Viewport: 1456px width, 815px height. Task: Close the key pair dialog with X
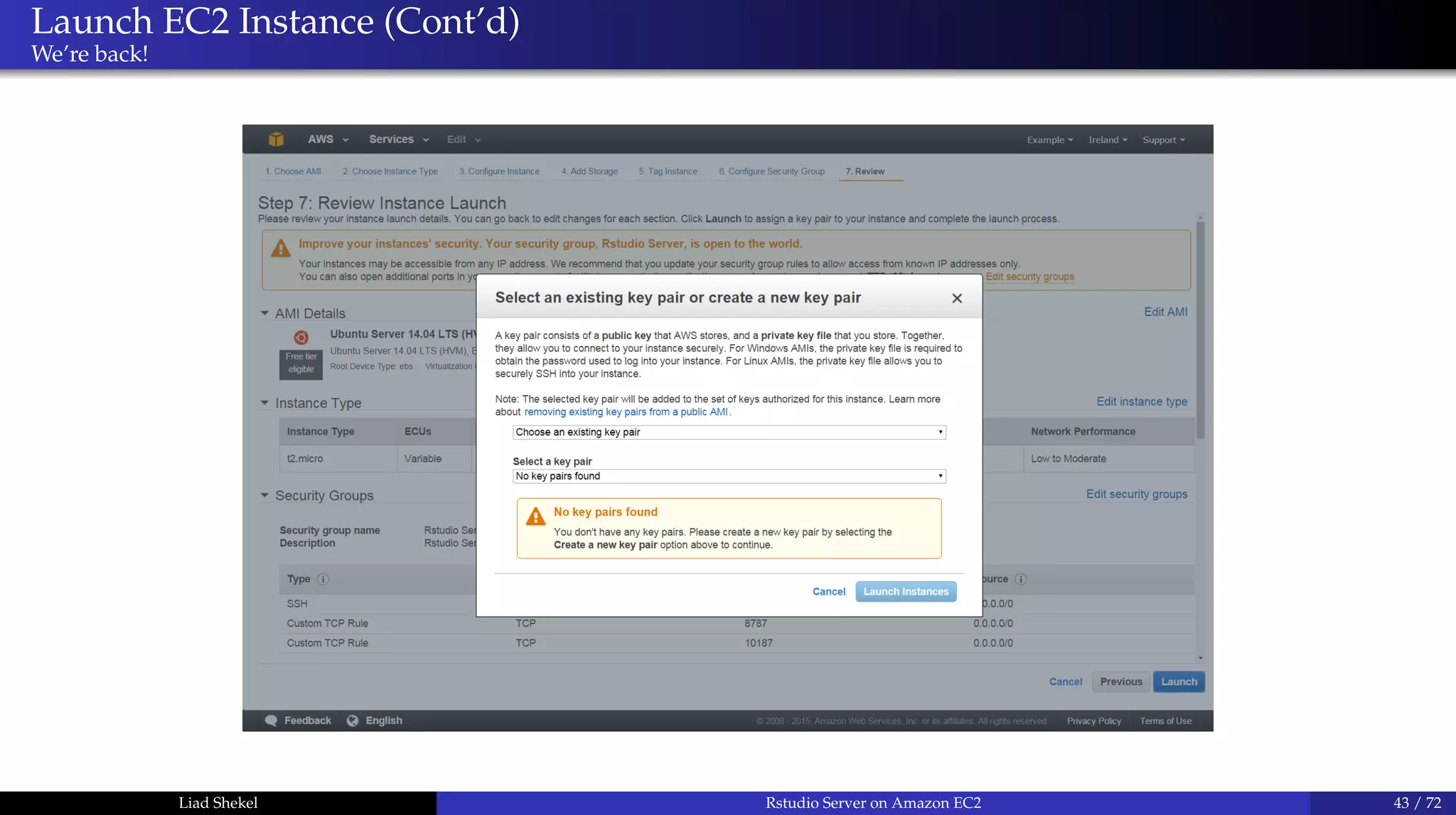(957, 298)
